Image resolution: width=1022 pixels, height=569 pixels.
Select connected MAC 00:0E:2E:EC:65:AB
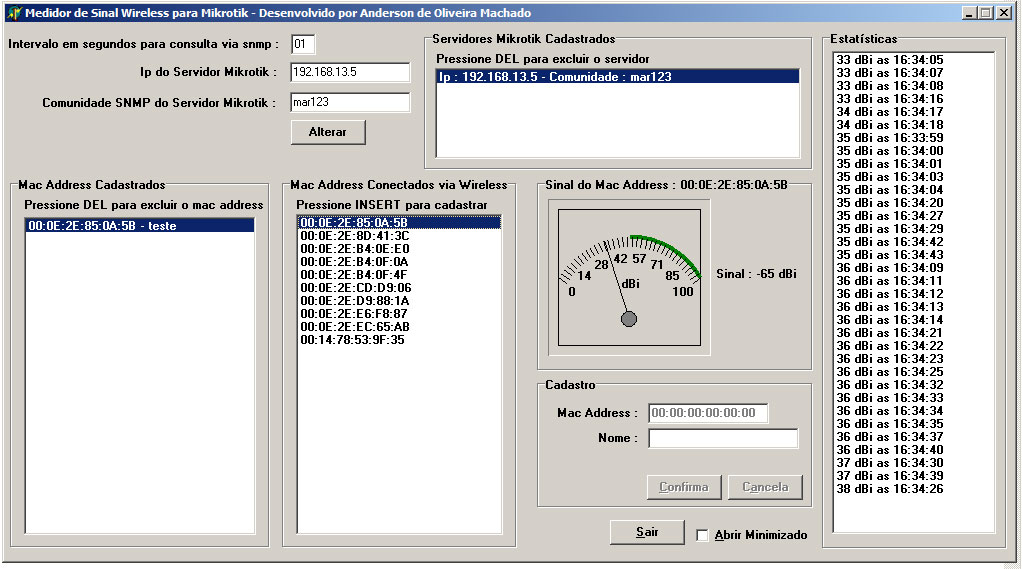coord(354,327)
